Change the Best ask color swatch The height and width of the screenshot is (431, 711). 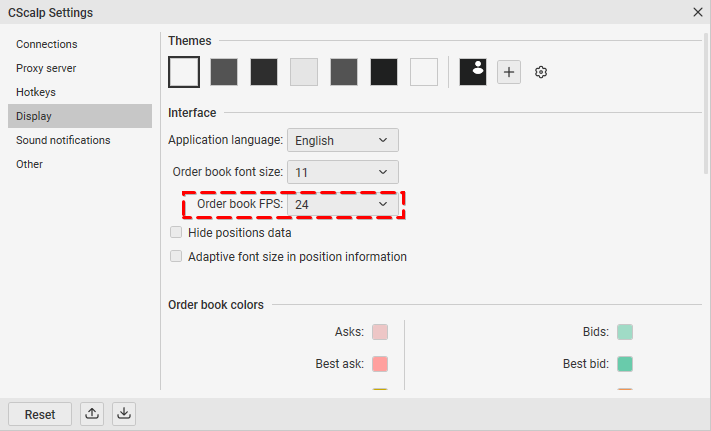pos(380,364)
